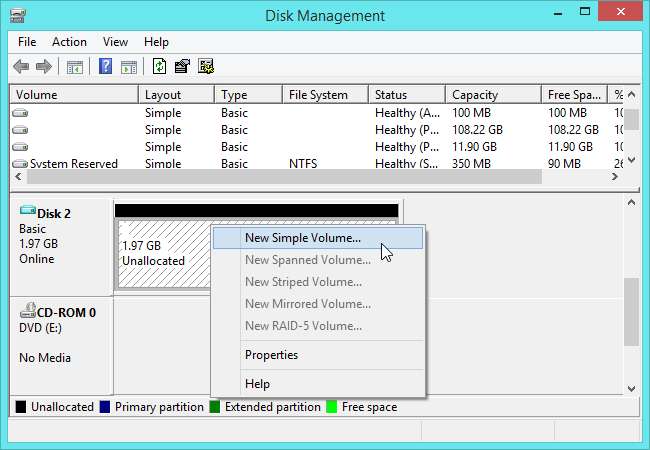This screenshot has width=650, height=450.
Task: Select the 108.22 GB volume disk icon
Action: pyautogui.click(x=20, y=130)
